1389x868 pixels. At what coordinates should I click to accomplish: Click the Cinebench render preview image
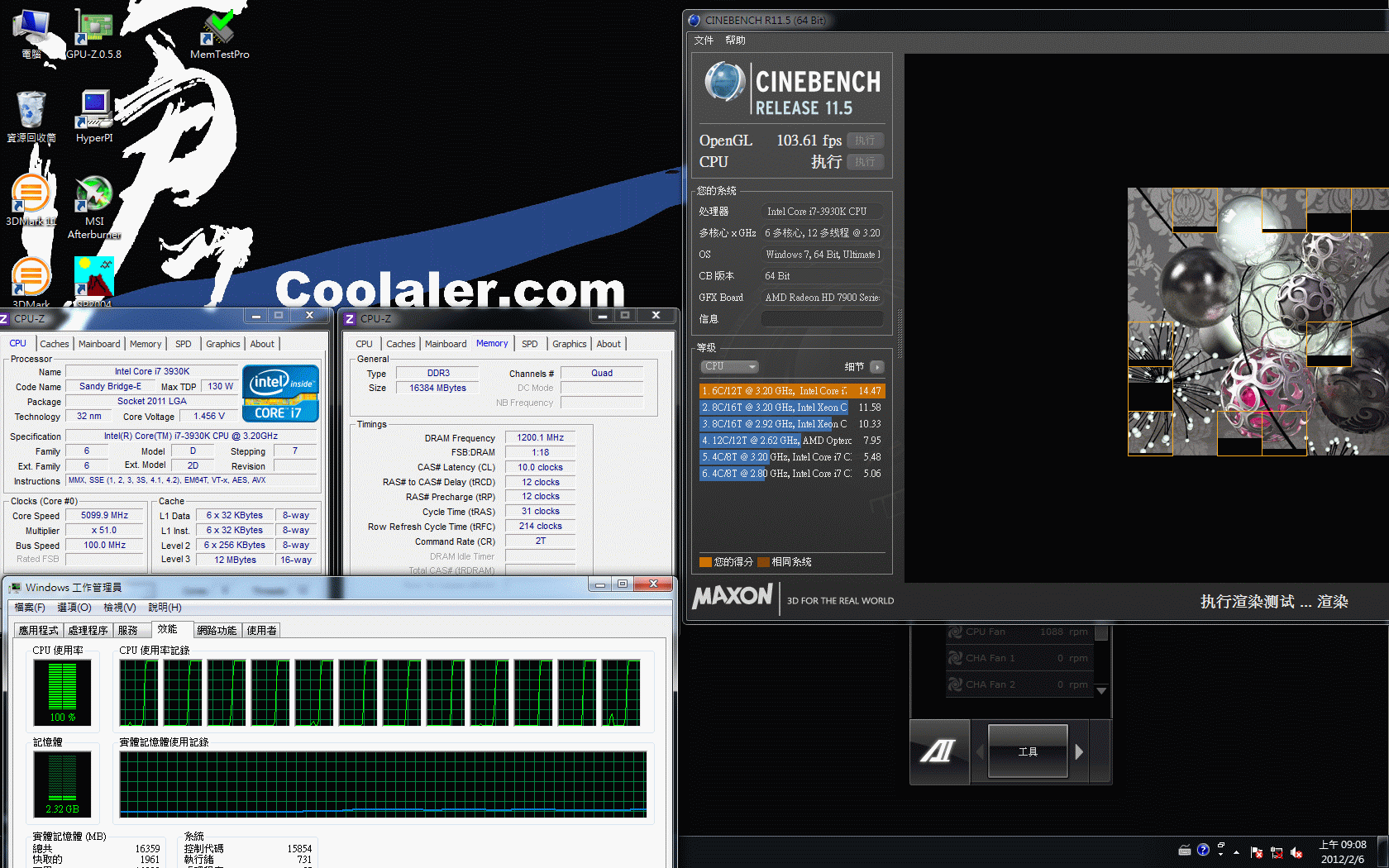tap(1258, 322)
